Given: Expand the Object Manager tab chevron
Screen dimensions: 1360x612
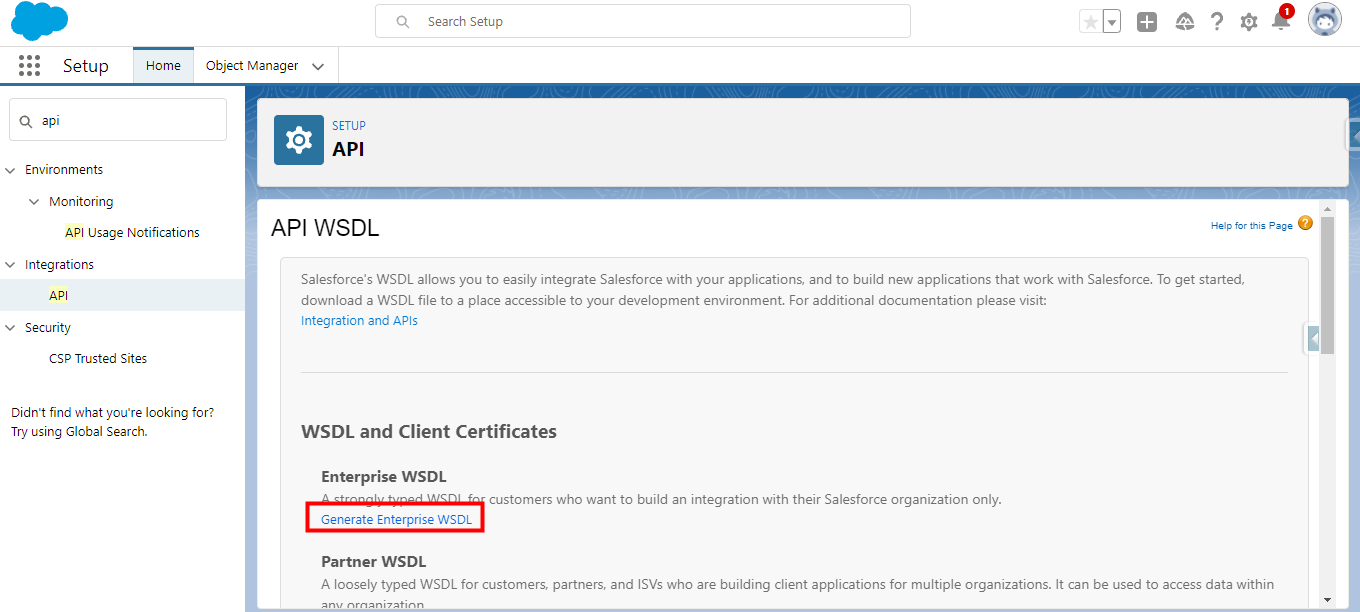Looking at the screenshot, I should [318, 67].
